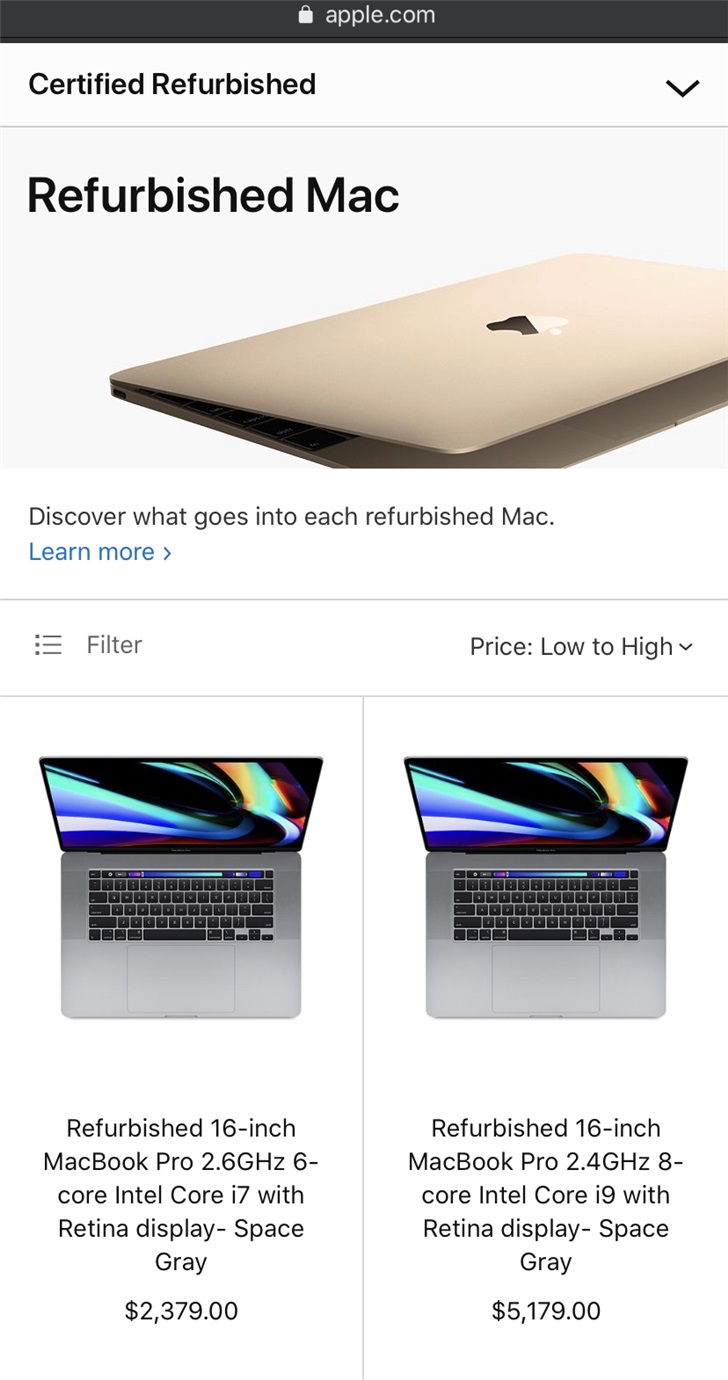Select the 2.4GHz 8-core MacBook Pro image

point(546,888)
